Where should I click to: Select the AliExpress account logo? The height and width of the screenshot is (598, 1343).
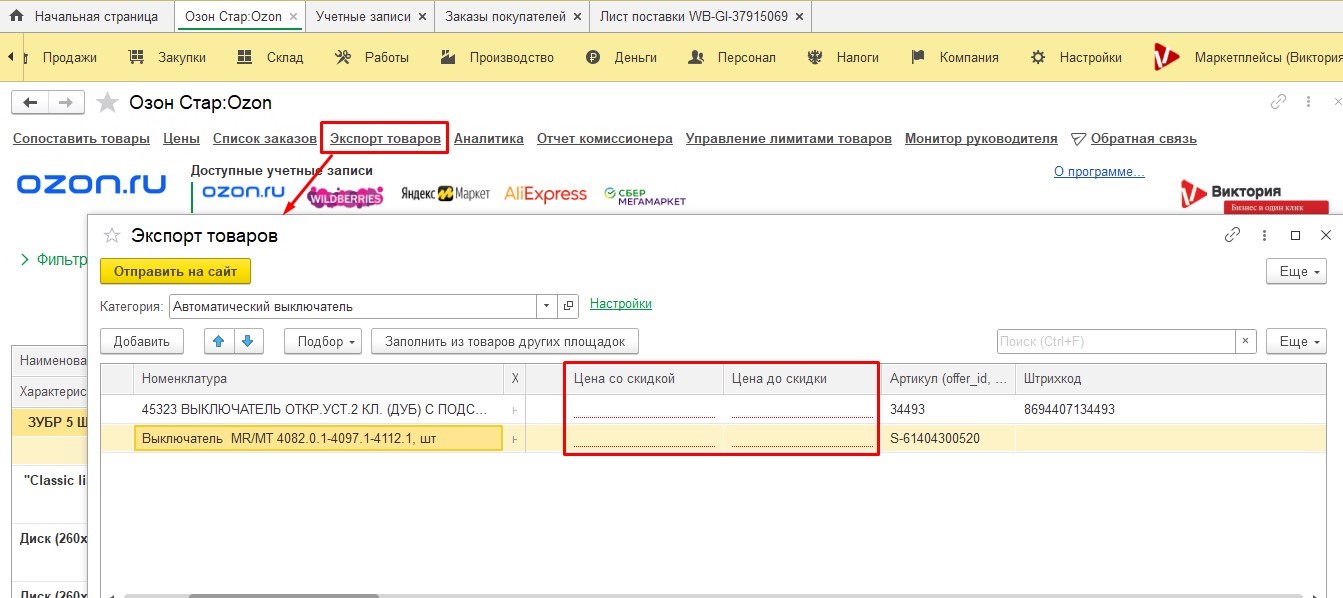tap(545, 194)
